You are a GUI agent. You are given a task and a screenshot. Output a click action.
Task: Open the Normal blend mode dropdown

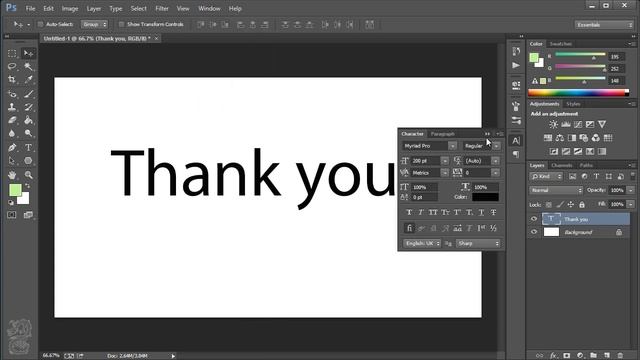pyautogui.click(x=556, y=190)
